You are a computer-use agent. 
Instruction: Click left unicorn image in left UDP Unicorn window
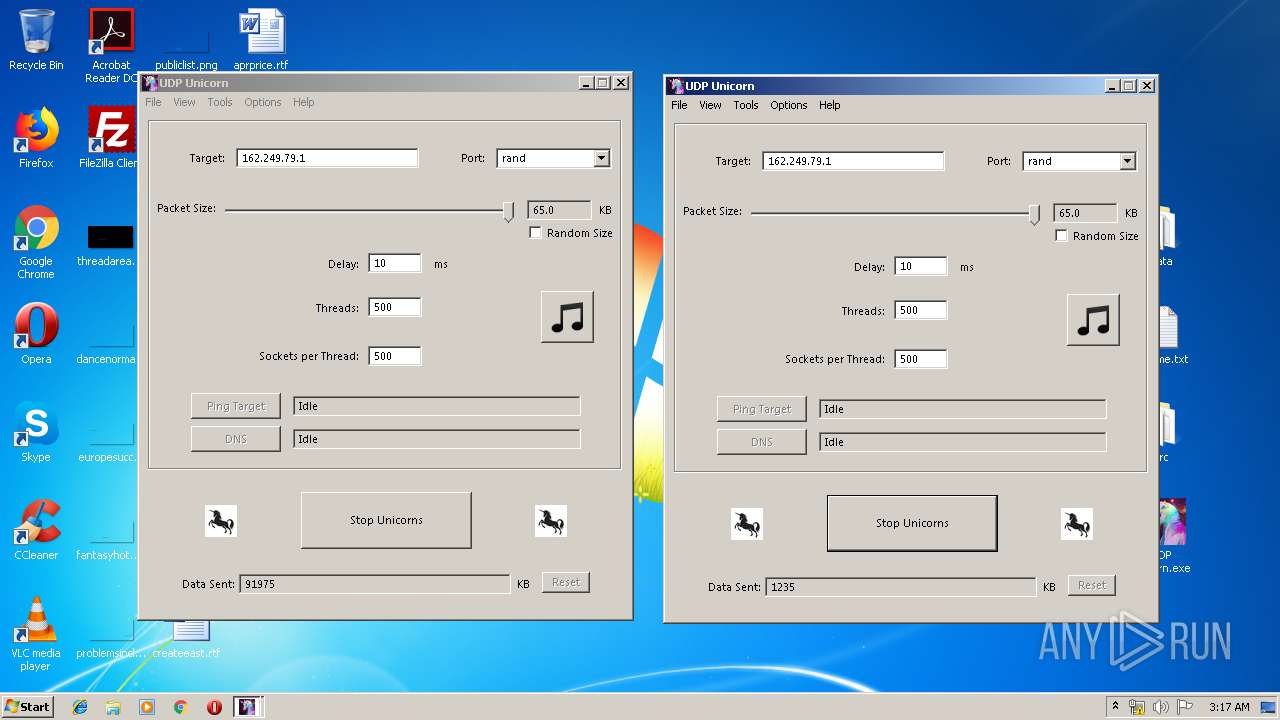(x=221, y=521)
